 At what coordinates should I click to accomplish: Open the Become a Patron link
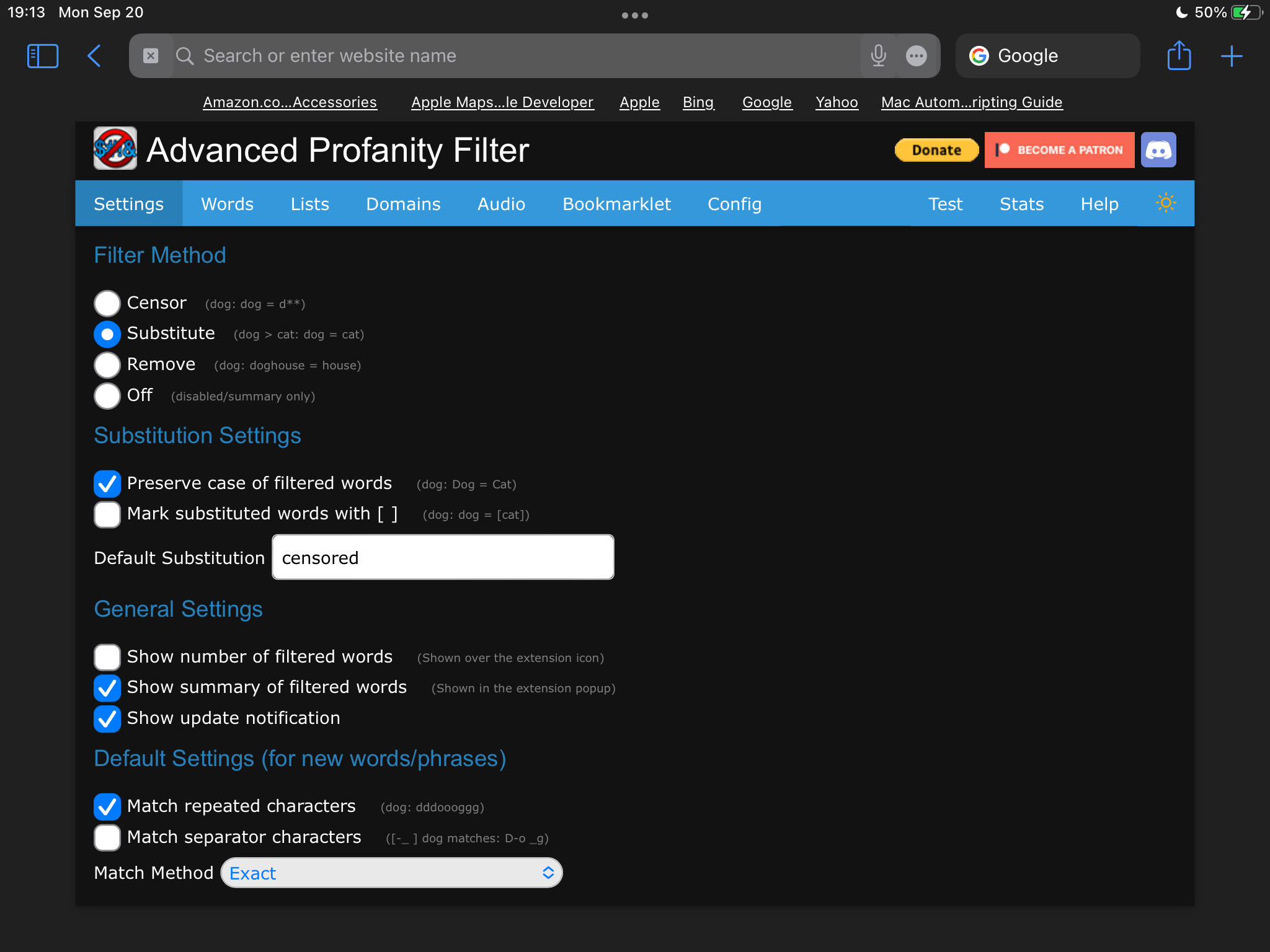click(x=1059, y=149)
